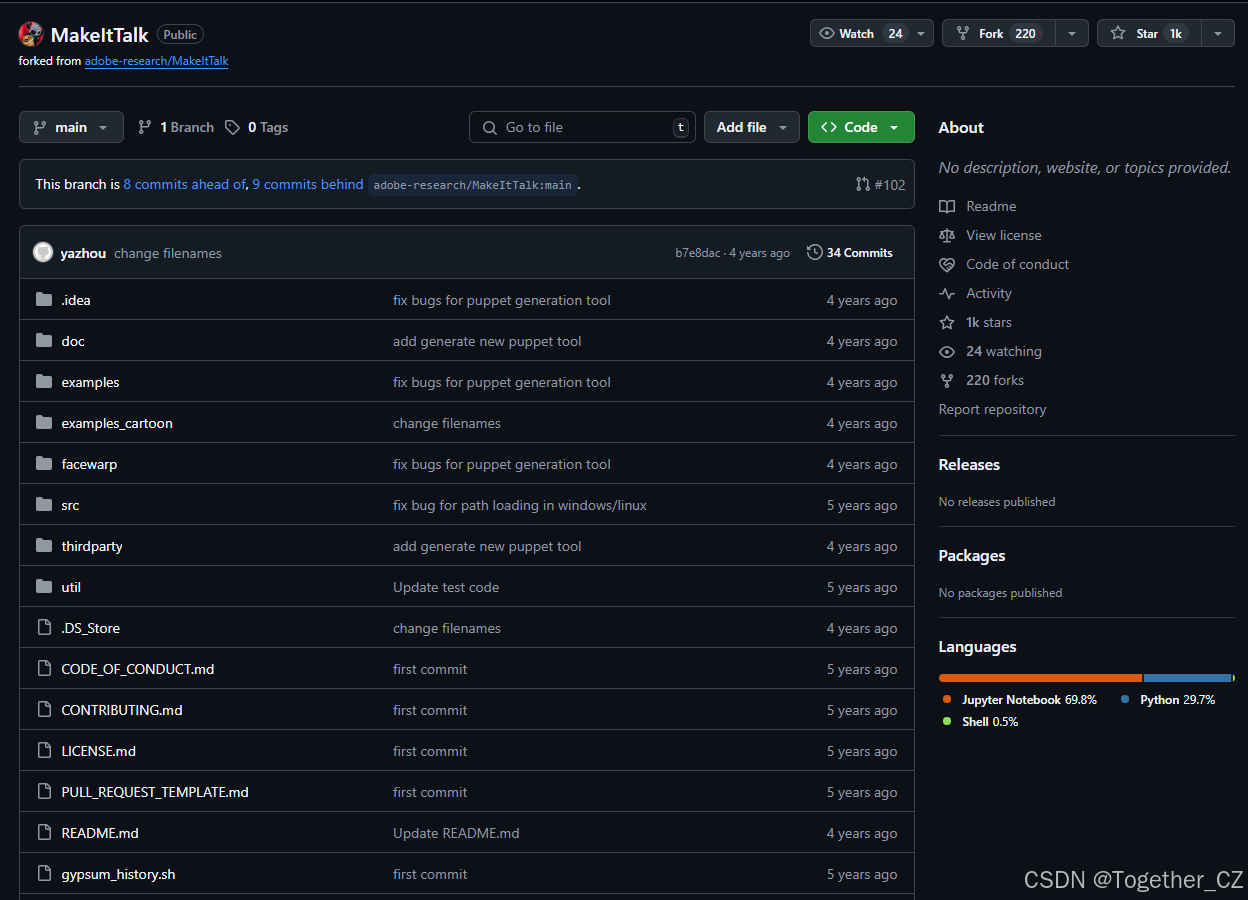Click the fork icon beside 220 forks
1248x900 pixels.
[x=947, y=380]
